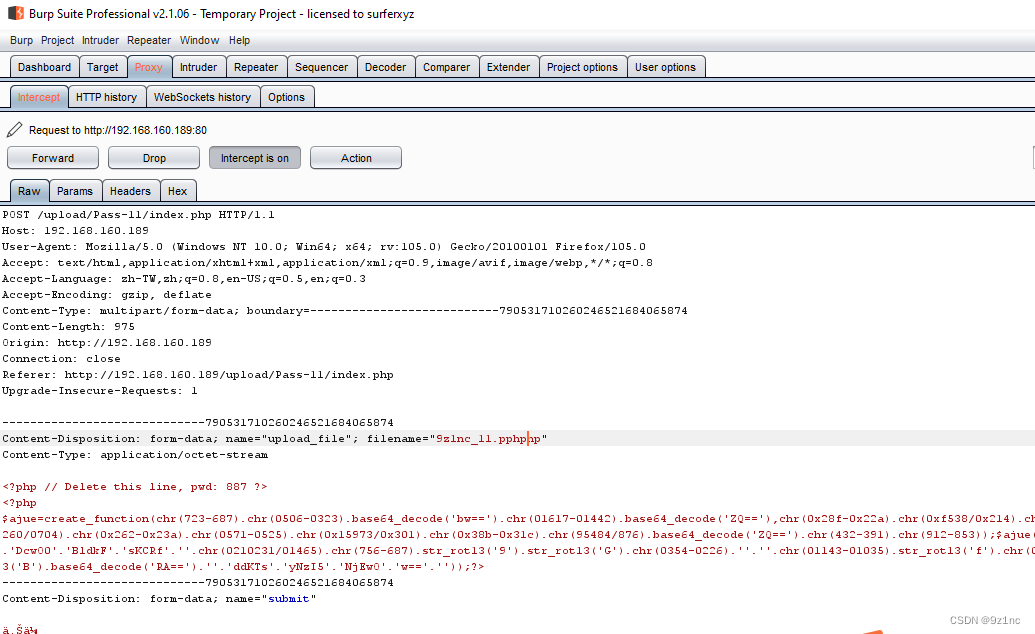Screen dimensions: 1035x634
Task: Select the Raw view tab
Action: (x=29, y=191)
